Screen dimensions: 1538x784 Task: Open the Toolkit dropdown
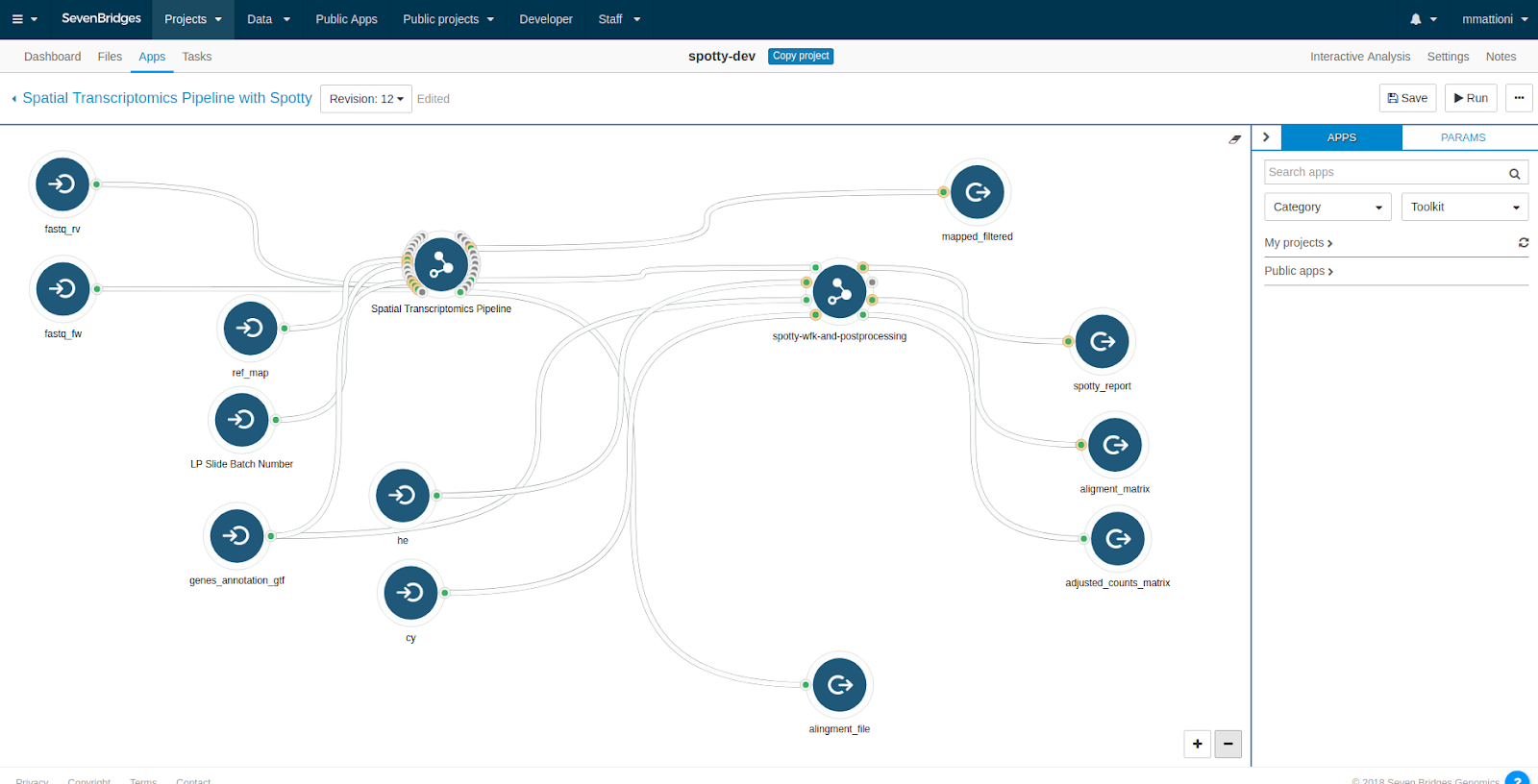click(1465, 207)
